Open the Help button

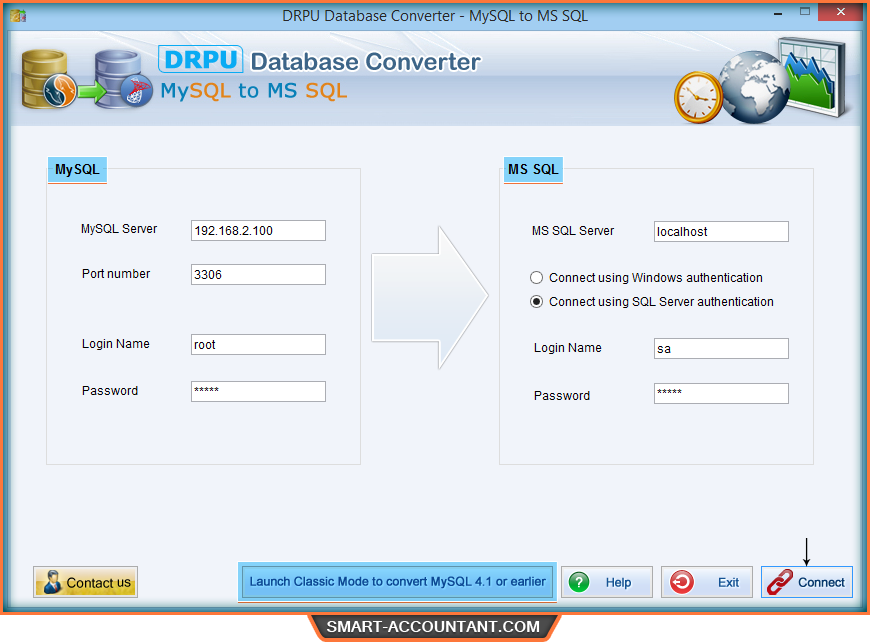[606, 582]
